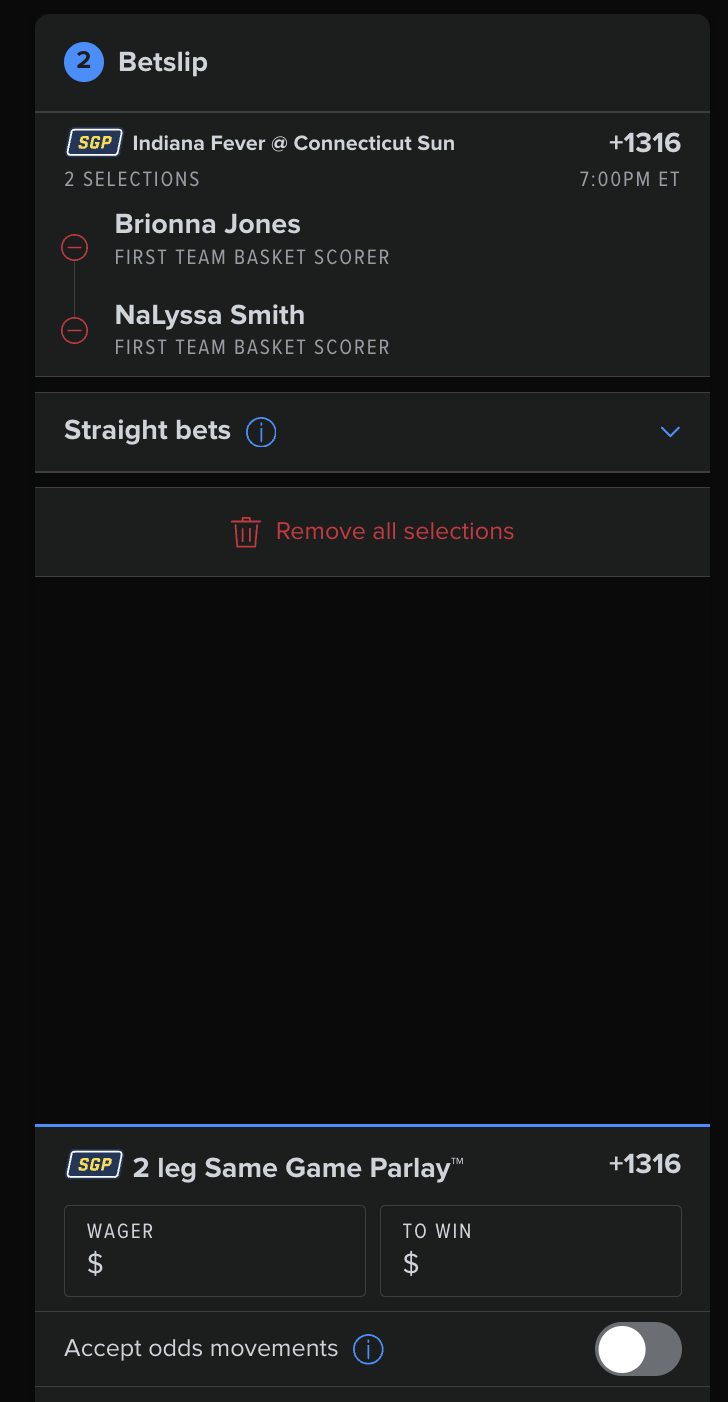Click the red trash can icon
The height and width of the screenshot is (1402, 728).
click(x=246, y=532)
